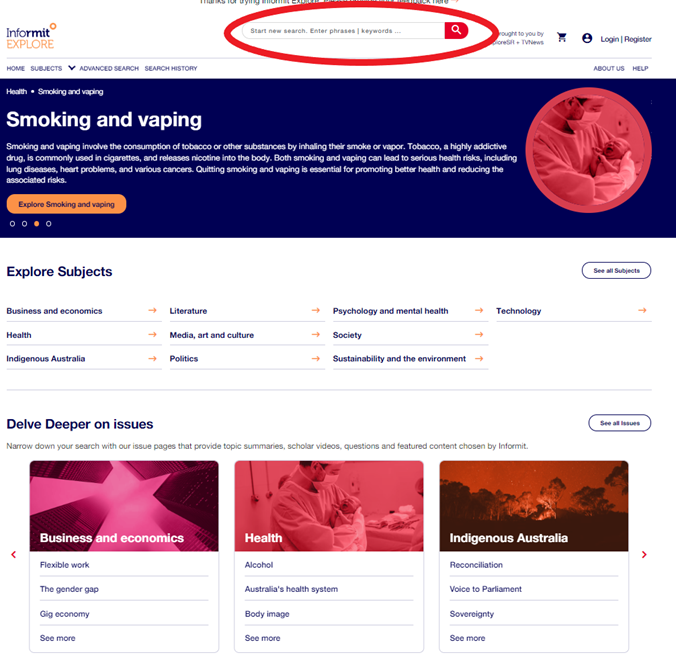
Task: Click the arrow beside Literature subject
Action: [316, 310]
